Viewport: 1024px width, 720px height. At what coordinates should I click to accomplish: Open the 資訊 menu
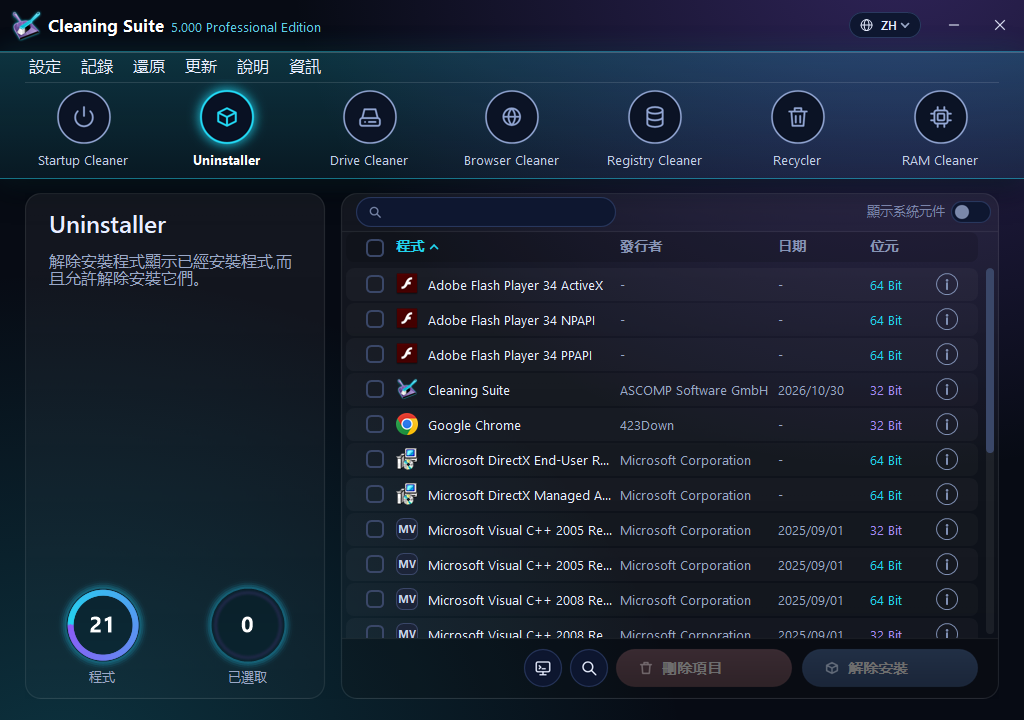(305, 67)
